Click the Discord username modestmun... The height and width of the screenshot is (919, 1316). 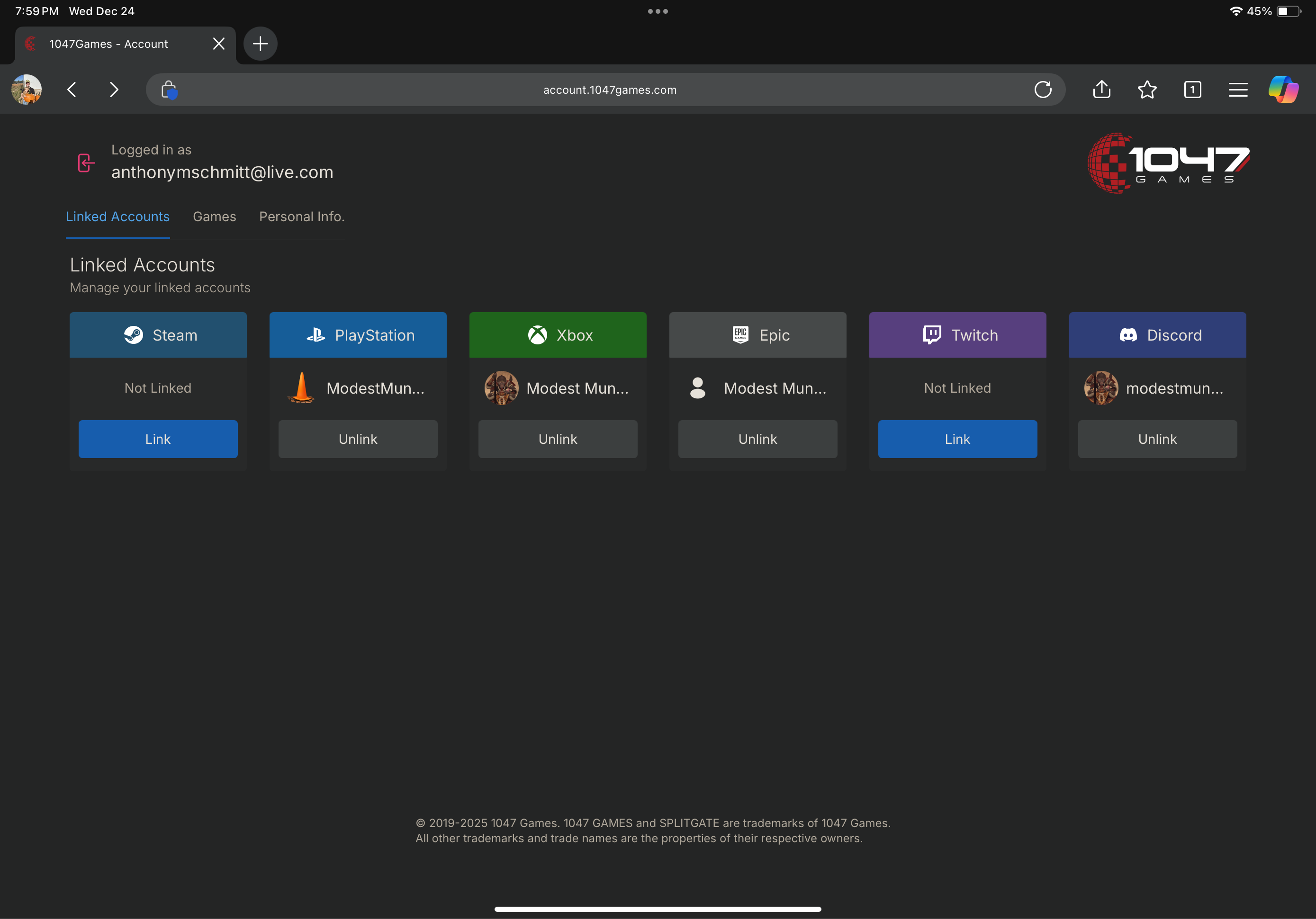coord(1174,388)
